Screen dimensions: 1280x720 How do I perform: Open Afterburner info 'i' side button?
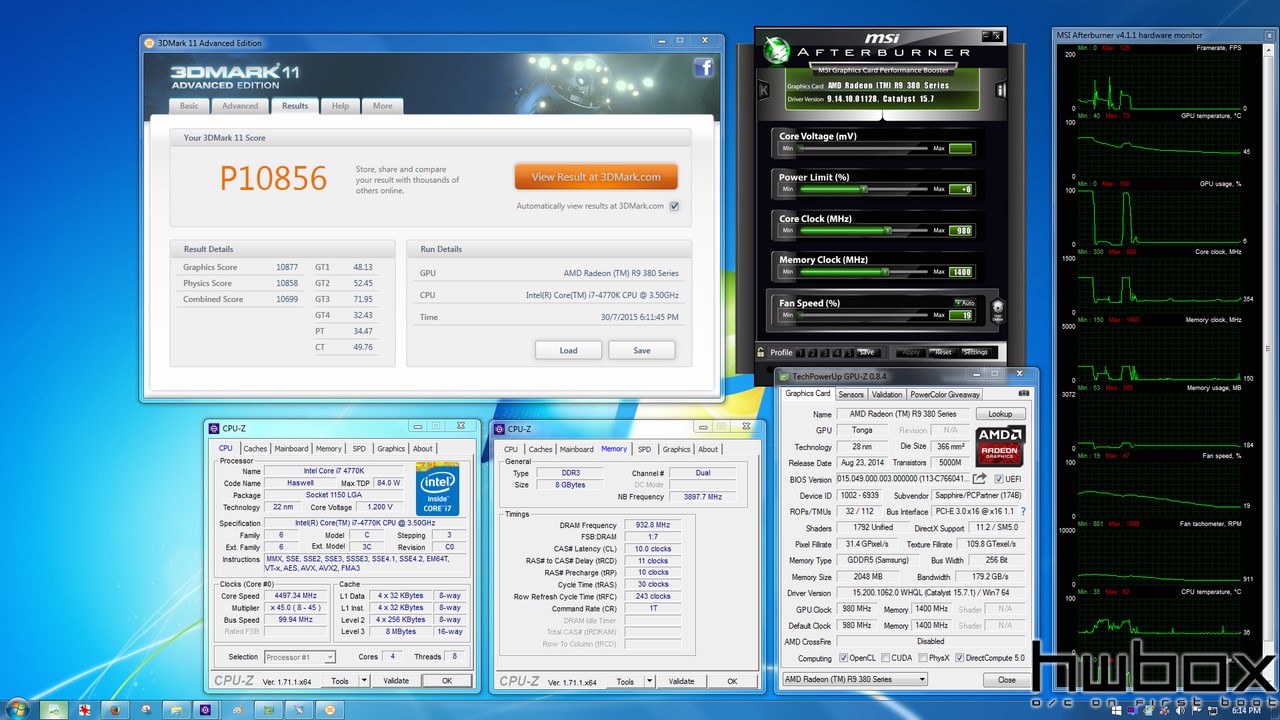[1001, 90]
